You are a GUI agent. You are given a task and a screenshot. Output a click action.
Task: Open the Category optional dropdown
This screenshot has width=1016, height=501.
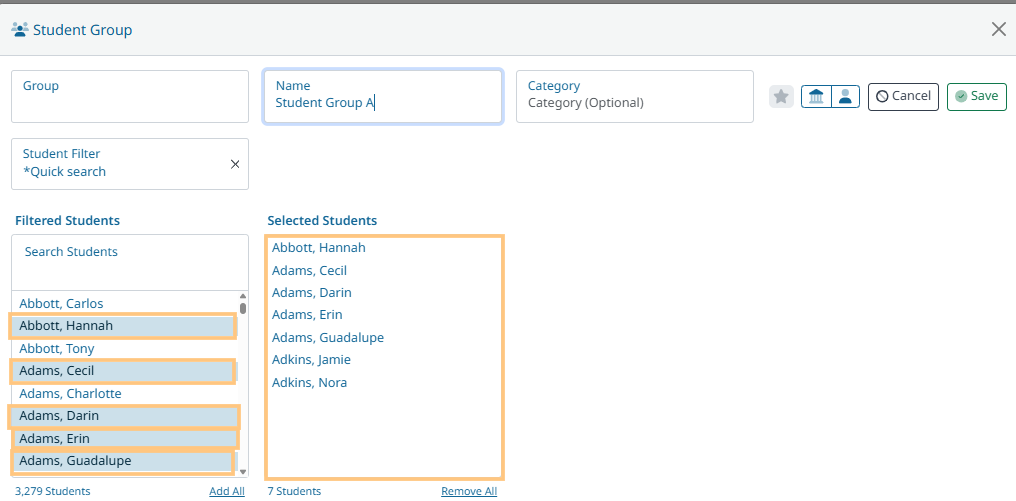(634, 96)
